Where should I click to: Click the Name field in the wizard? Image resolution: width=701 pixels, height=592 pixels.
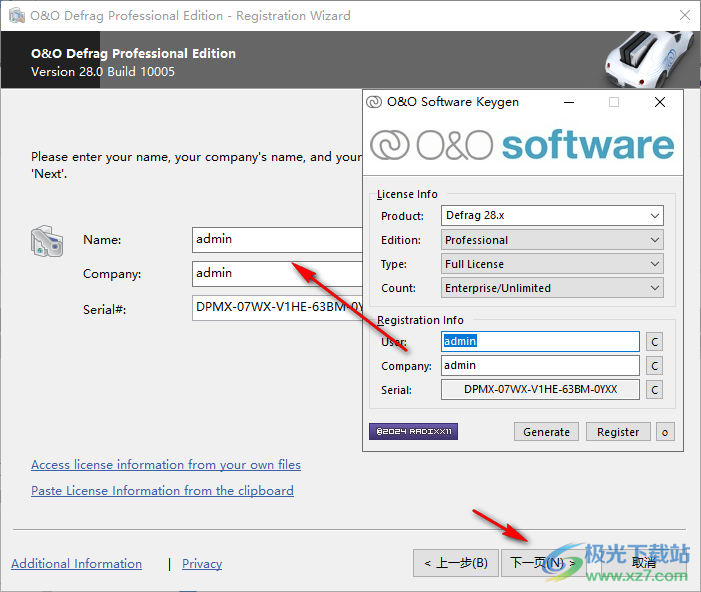click(276, 240)
